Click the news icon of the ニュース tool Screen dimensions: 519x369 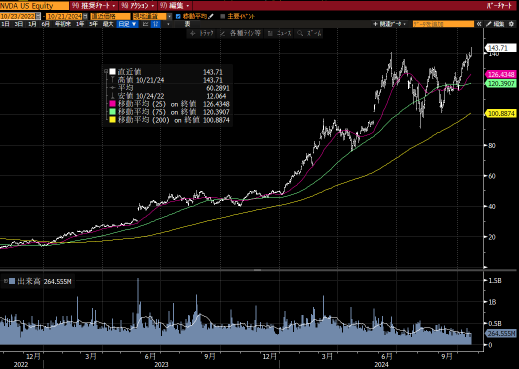pyautogui.click(x=270, y=33)
